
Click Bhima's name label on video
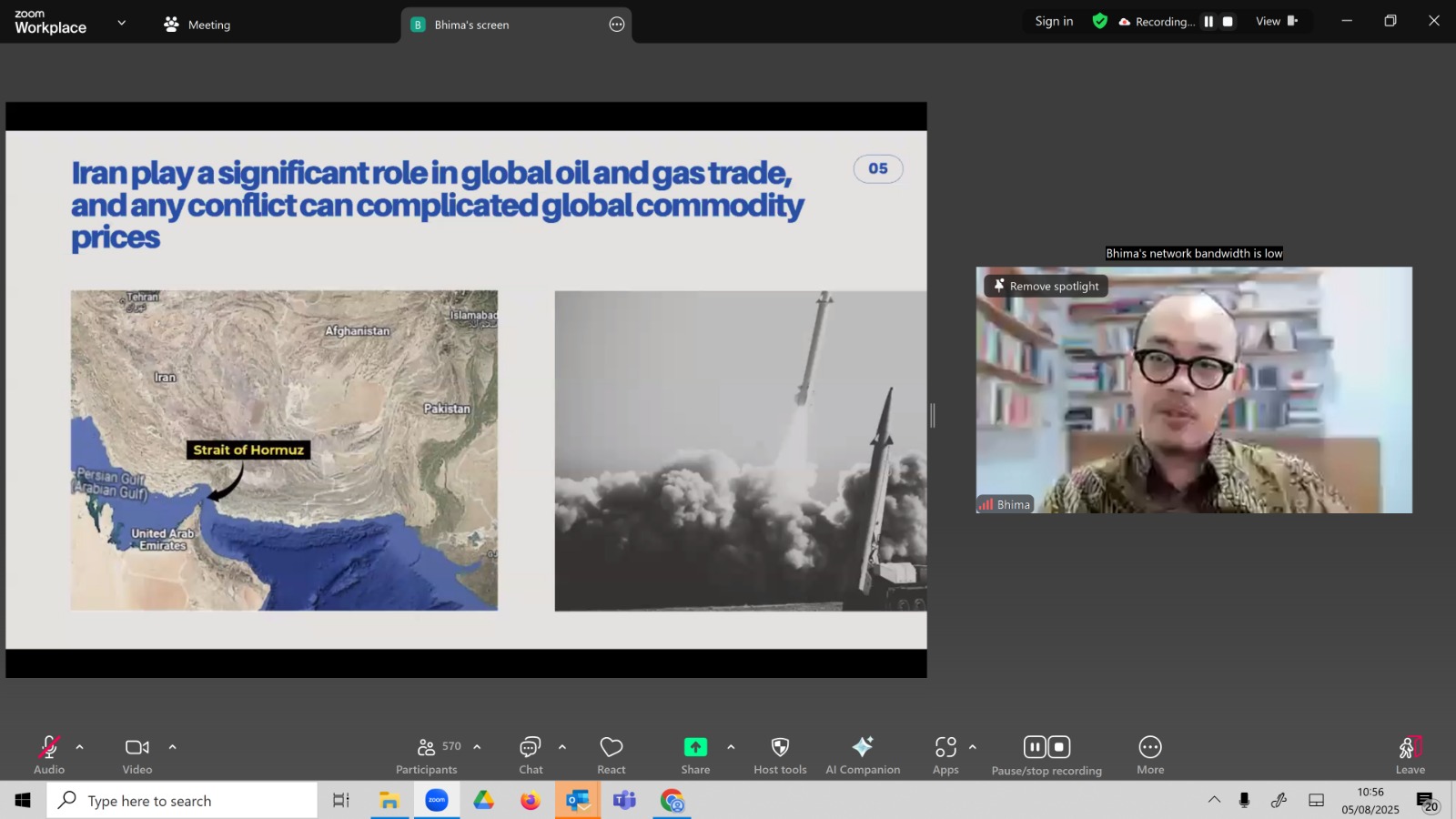coord(1006,504)
